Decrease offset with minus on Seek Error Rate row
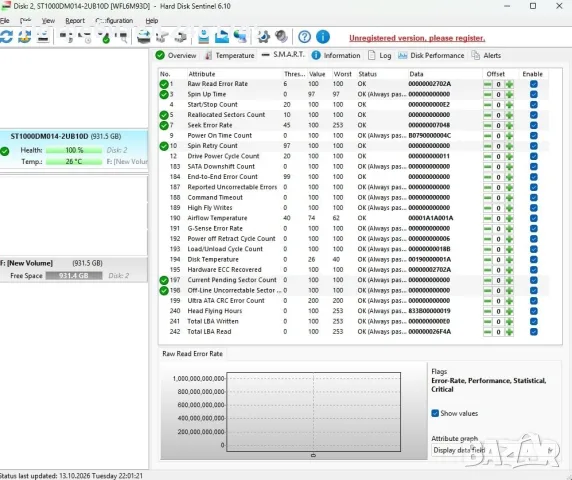 tap(487, 125)
